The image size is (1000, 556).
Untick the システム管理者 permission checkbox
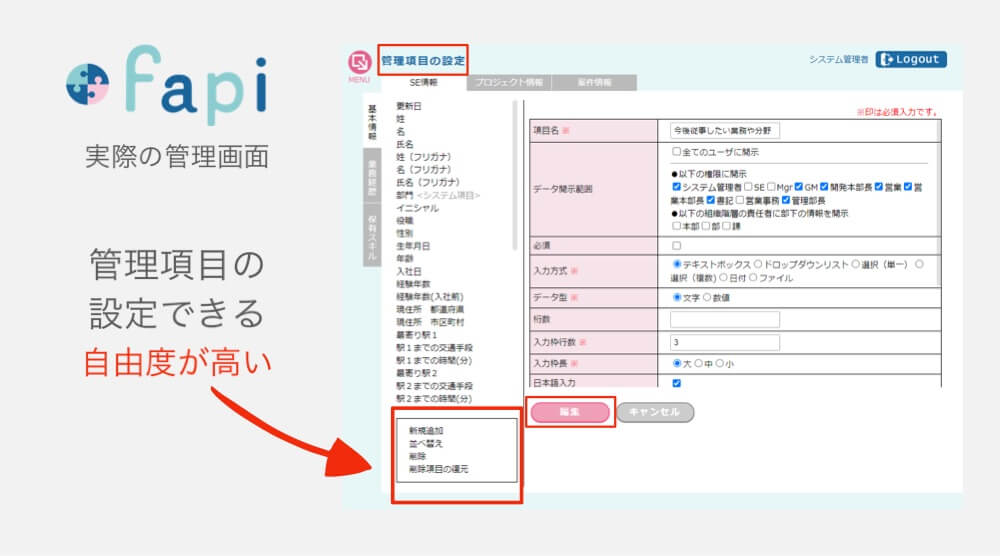click(677, 186)
